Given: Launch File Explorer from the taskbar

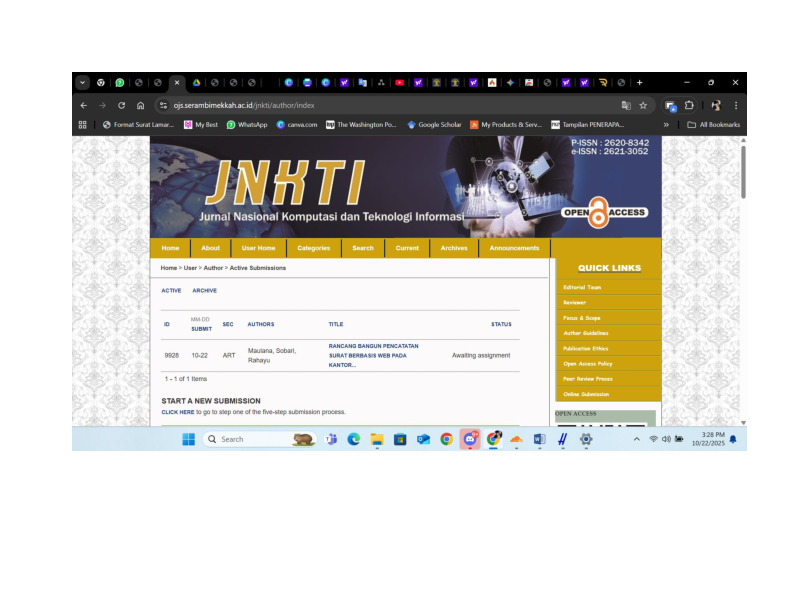Looking at the screenshot, I should [377, 439].
